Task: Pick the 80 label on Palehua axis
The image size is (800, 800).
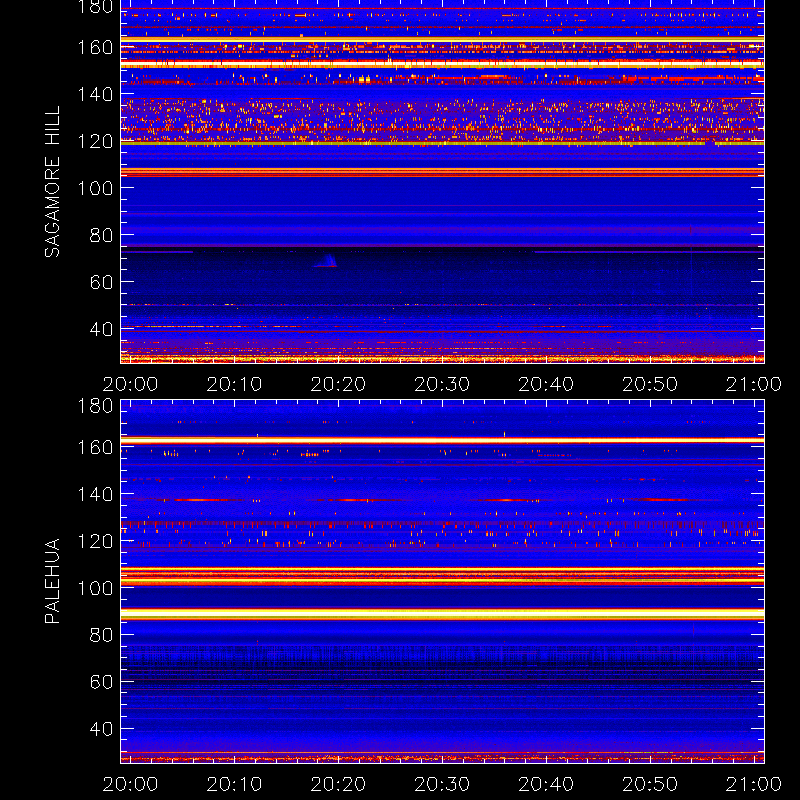Action: 101,635
